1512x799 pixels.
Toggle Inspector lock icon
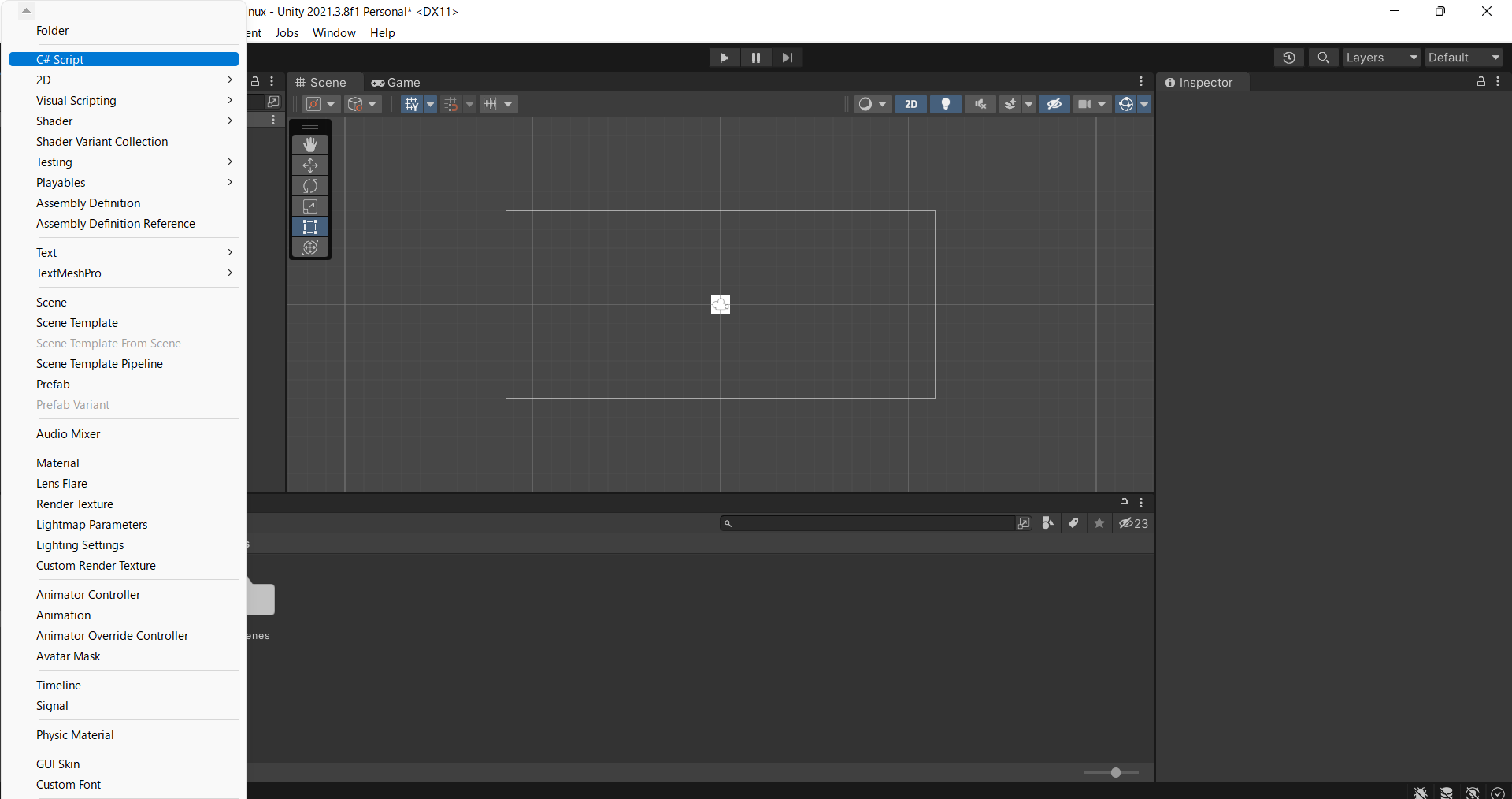click(x=1480, y=82)
